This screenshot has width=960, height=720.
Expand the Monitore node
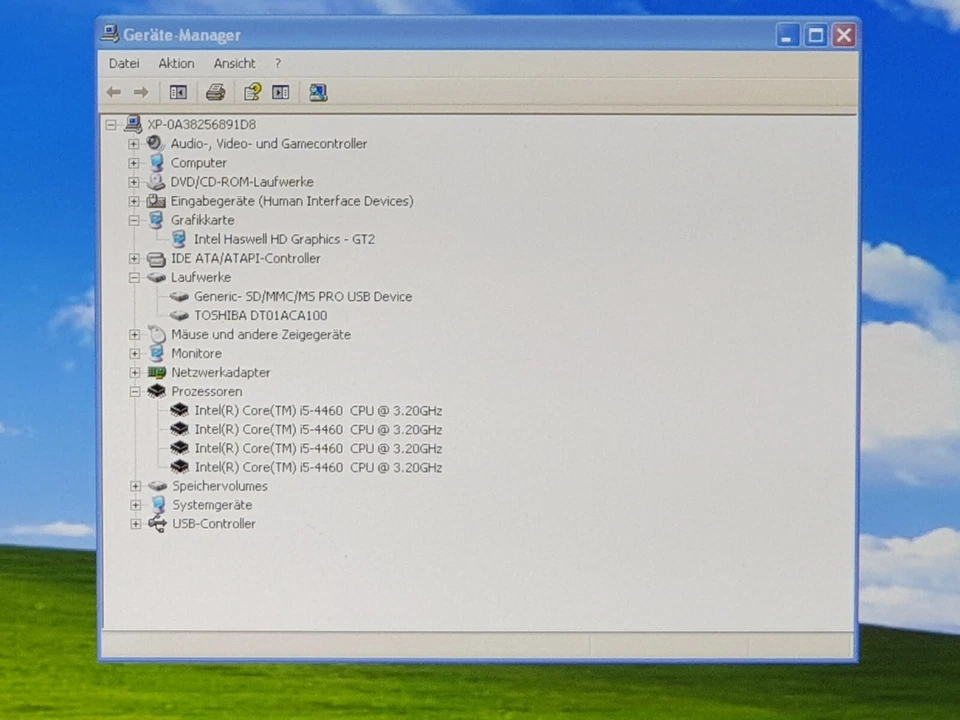[135, 353]
